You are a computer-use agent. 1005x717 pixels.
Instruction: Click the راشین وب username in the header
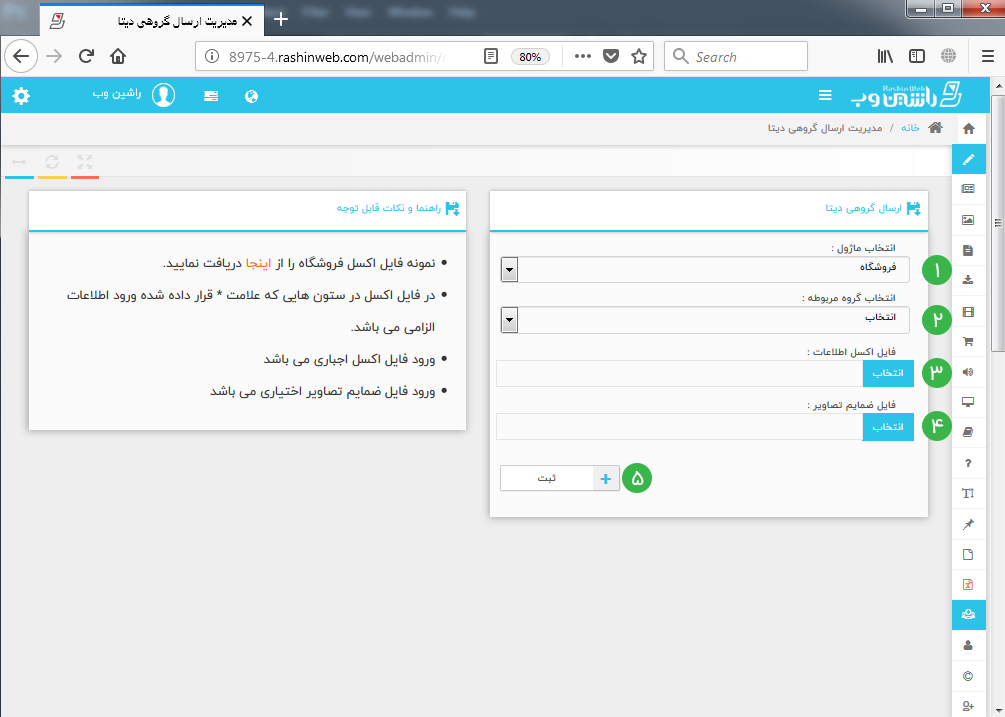pyautogui.click(x=117, y=94)
